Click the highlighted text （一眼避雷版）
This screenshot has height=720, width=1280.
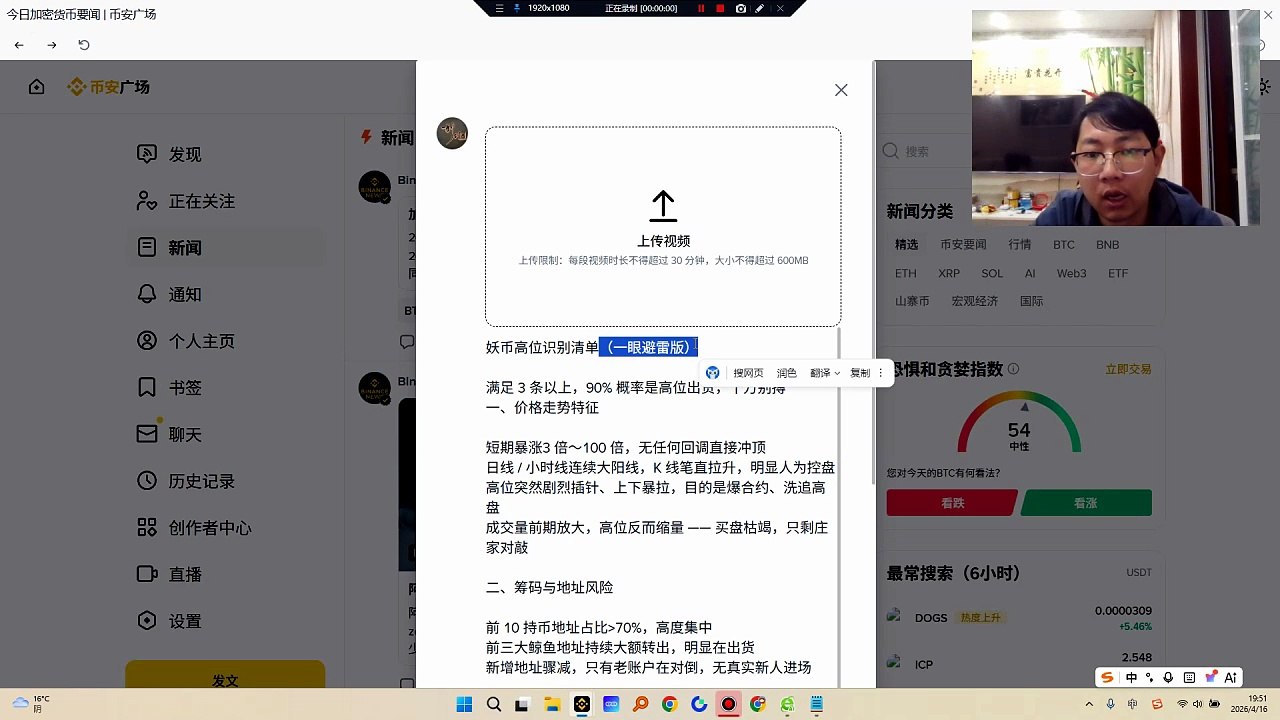coord(648,347)
